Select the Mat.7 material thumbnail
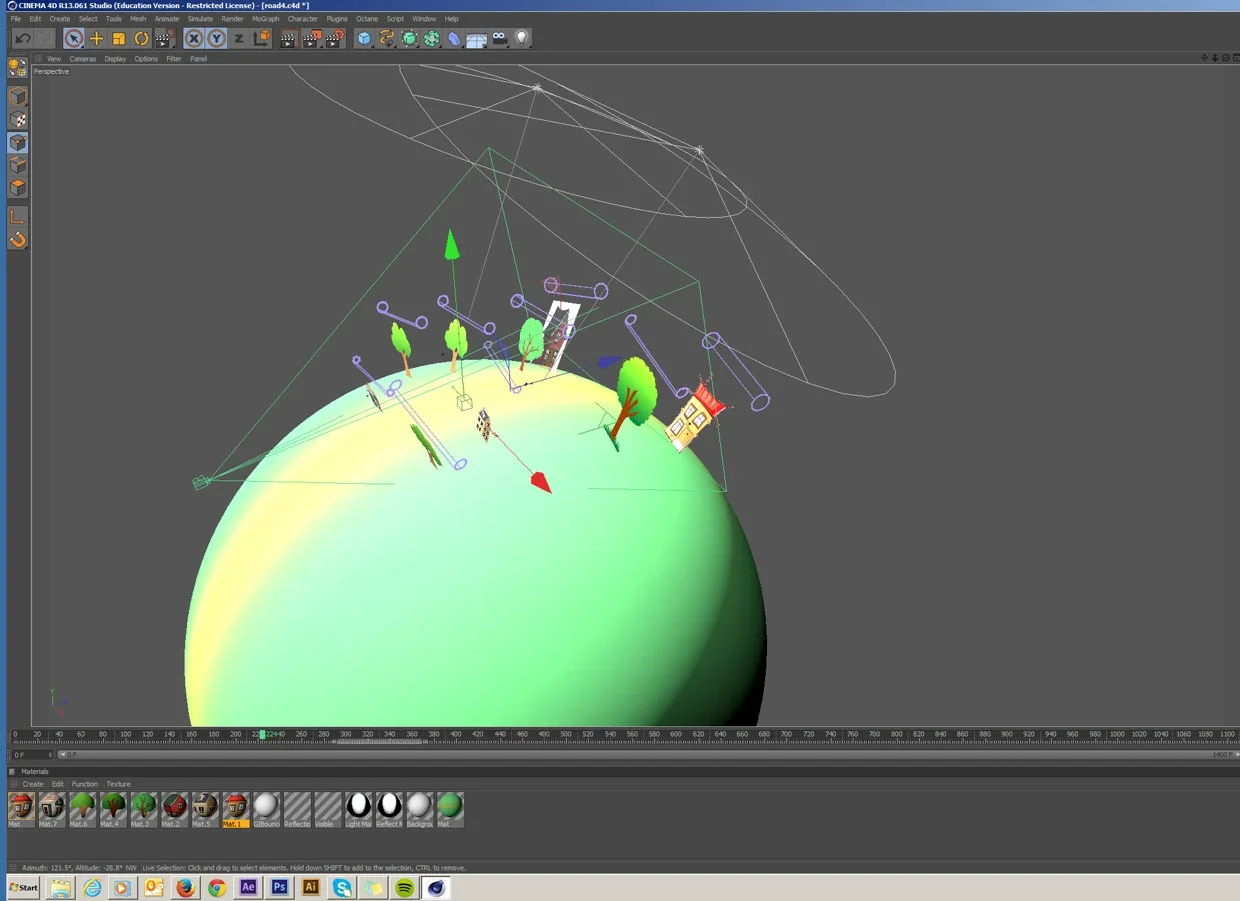 tap(52, 809)
